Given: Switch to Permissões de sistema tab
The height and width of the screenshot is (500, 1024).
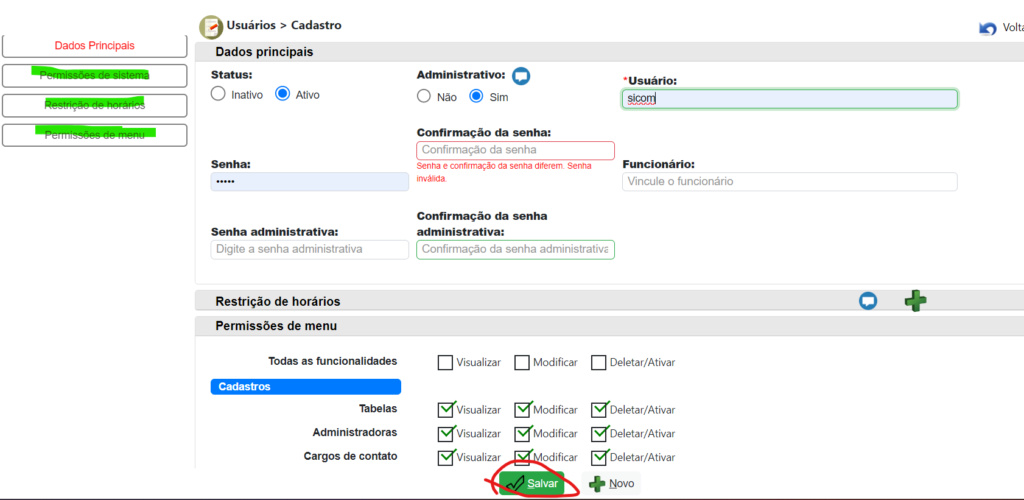Looking at the screenshot, I should tap(94, 76).
